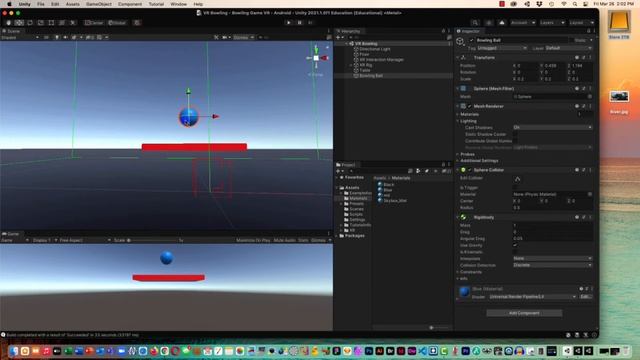Click the red X-axis move handle arrow
640x360 pixels.
[216, 116]
